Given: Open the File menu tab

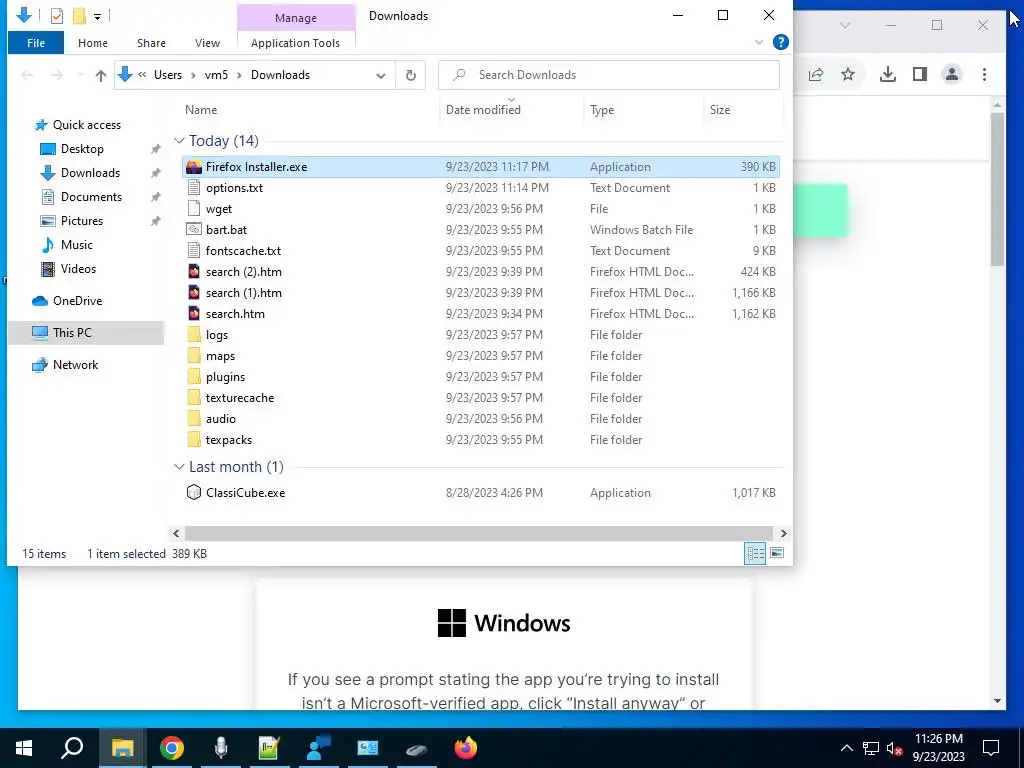Looking at the screenshot, I should click(36, 43).
